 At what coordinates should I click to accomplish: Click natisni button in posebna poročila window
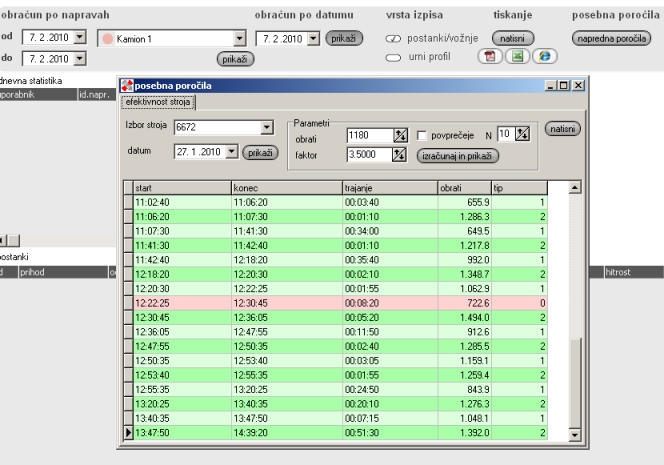click(x=562, y=129)
